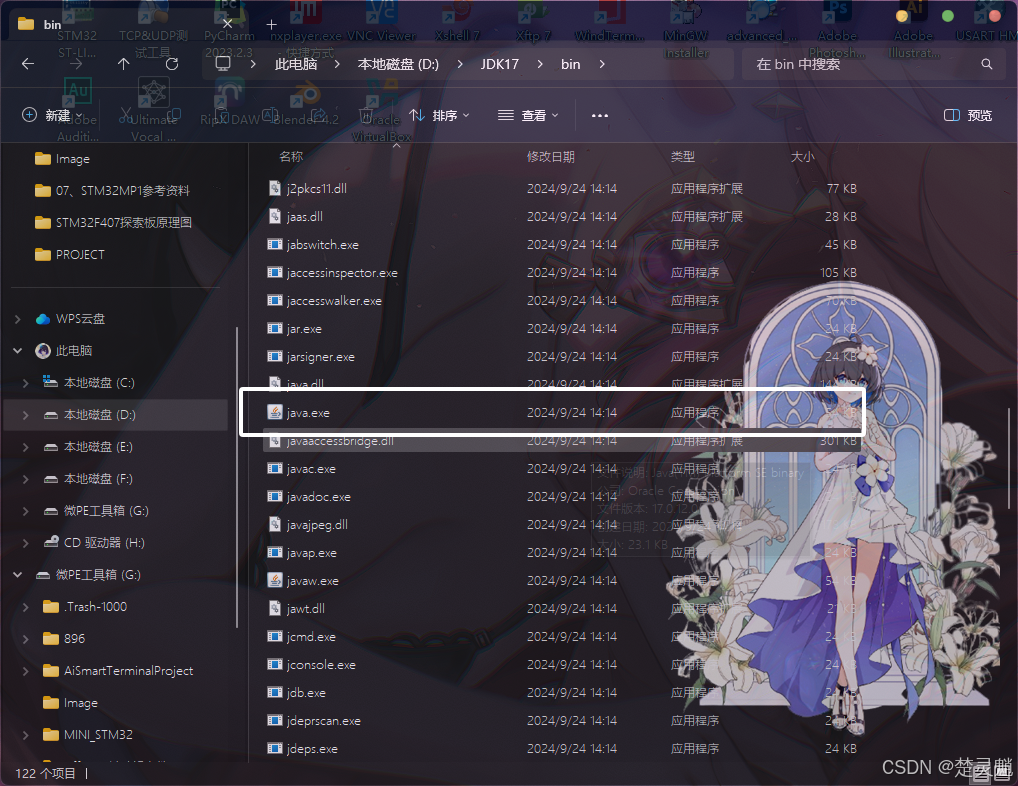Click the CD 驱动器 (H:) drive icon
The height and width of the screenshot is (786, 1018).
[51, 542]
